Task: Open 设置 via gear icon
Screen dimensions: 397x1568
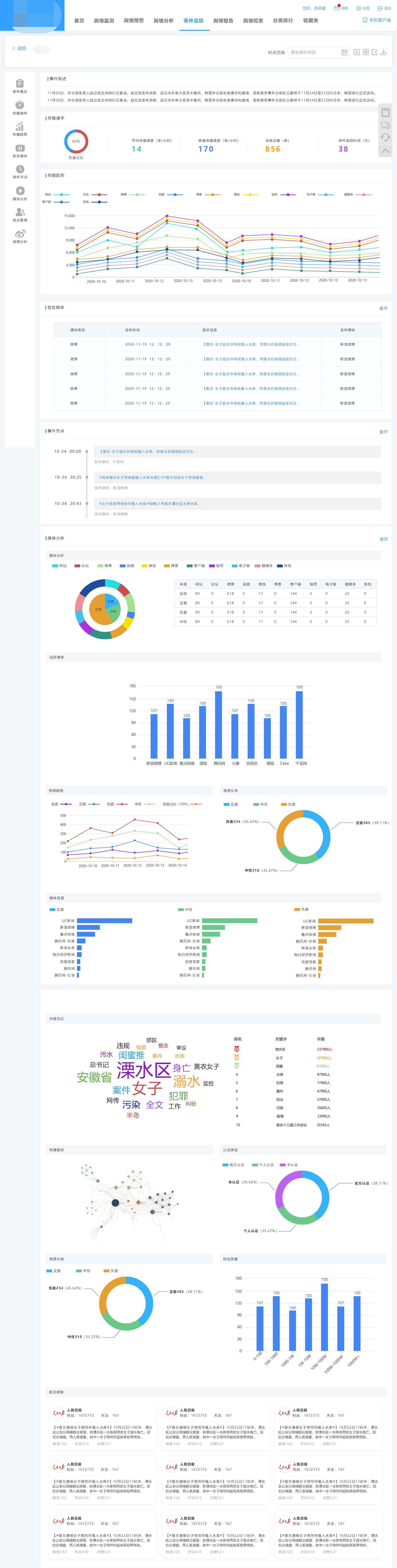Action: tap(359, 8)
